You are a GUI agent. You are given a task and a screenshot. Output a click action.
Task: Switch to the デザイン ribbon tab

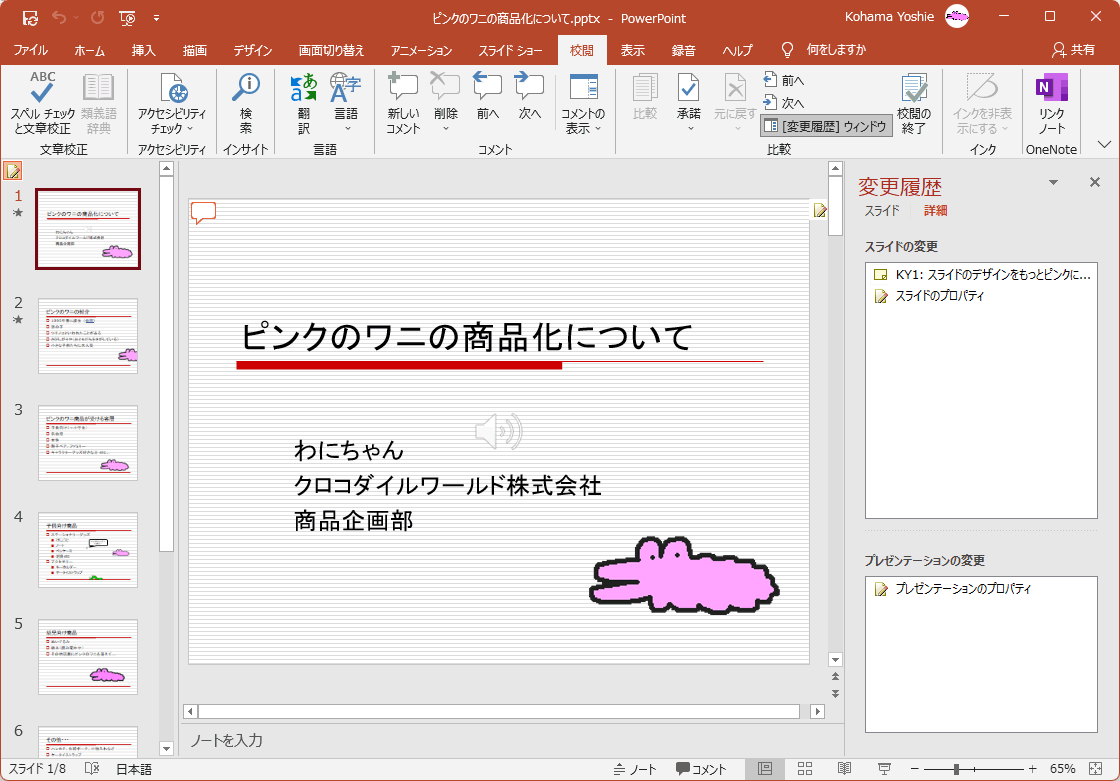coord(253,50)
